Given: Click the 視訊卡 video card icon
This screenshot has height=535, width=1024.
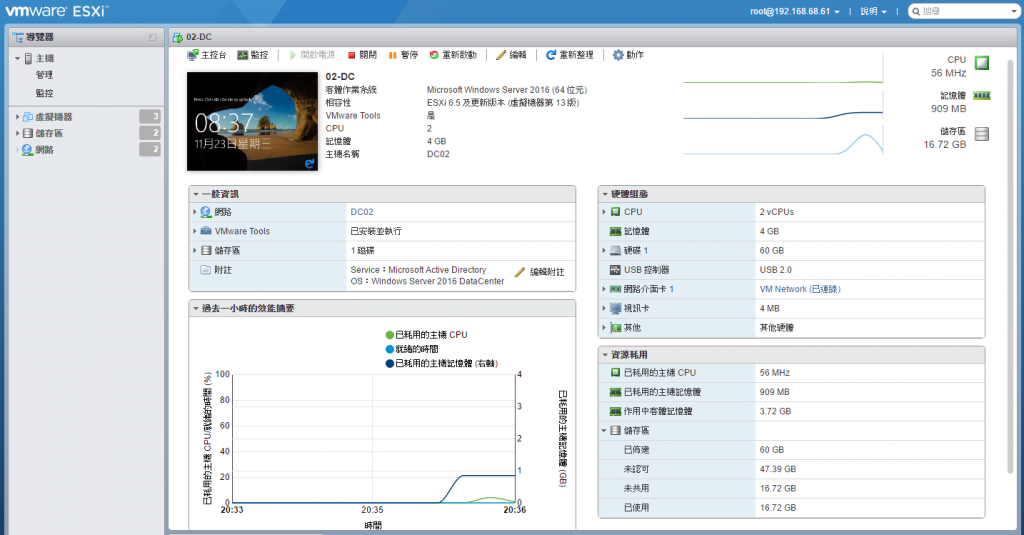Looking at the screenshot, I should [x=615, y=308].
